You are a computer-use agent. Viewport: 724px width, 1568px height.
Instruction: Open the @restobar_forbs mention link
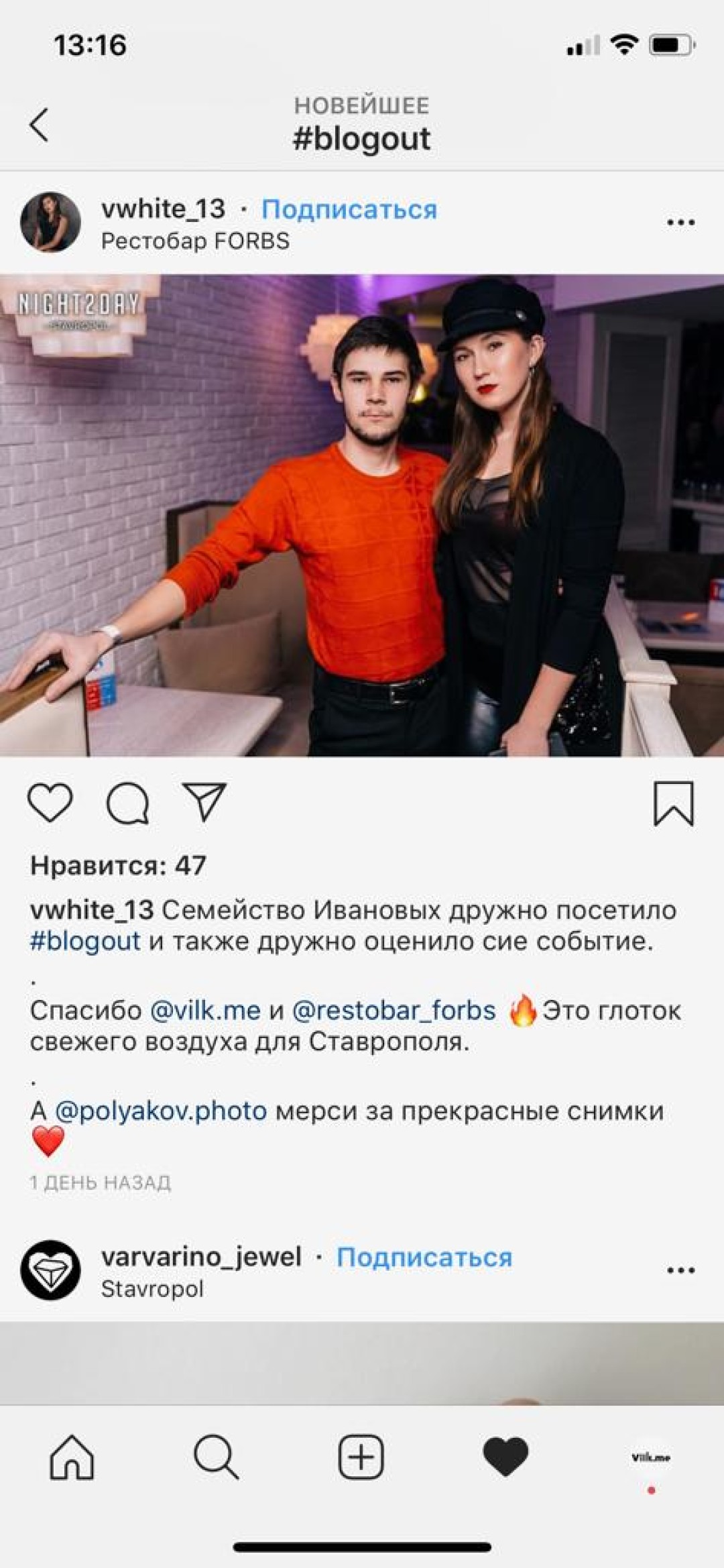click(x=394, y=1010)
